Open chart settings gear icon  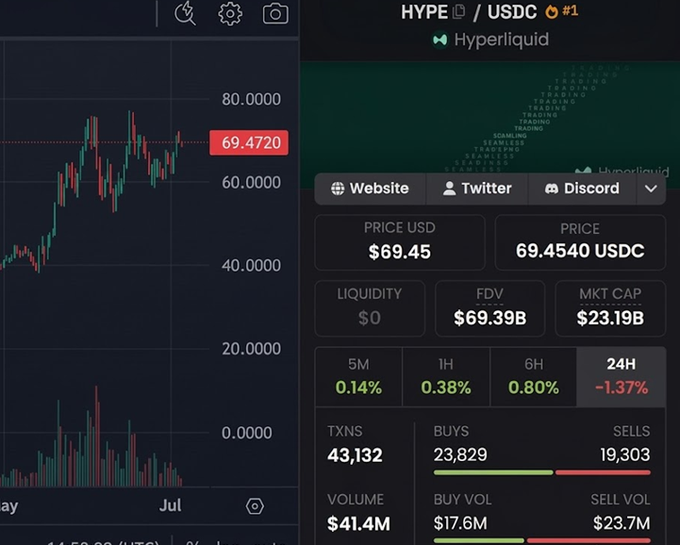(230, 14)
